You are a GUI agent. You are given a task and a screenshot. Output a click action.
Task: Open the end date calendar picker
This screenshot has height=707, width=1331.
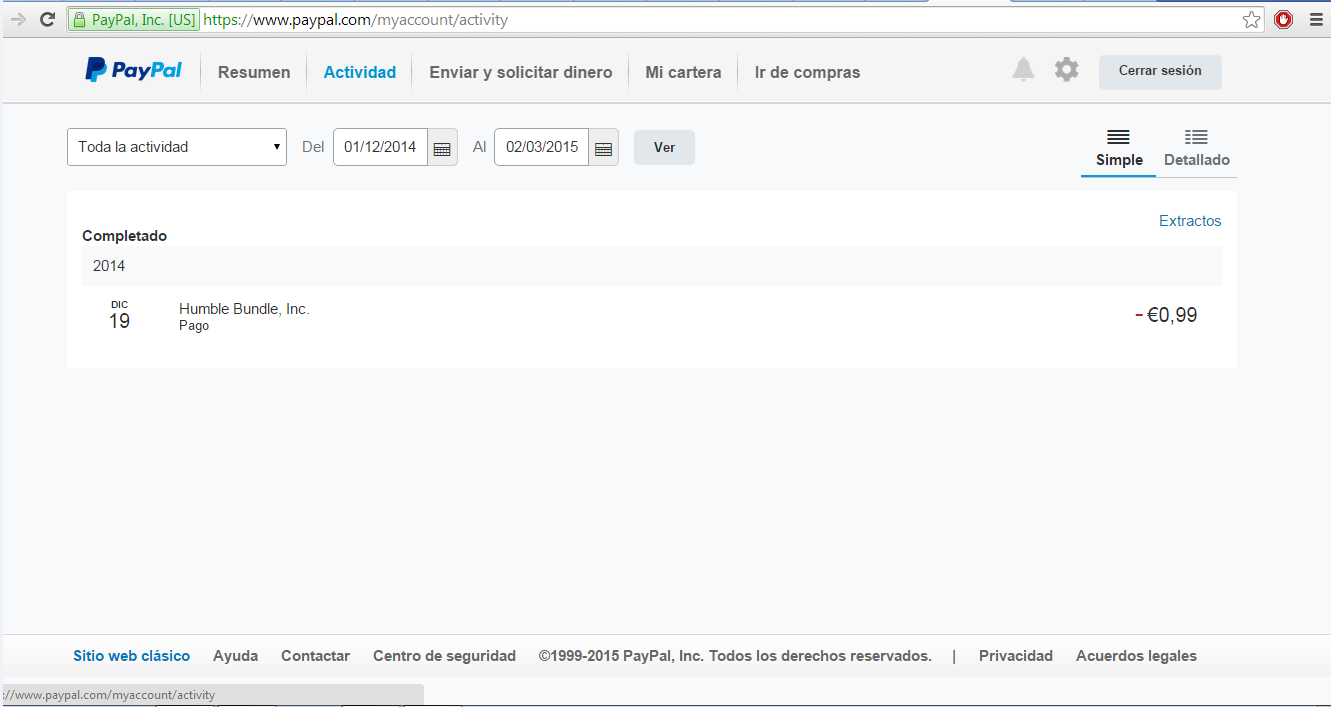tap(603, 148)
